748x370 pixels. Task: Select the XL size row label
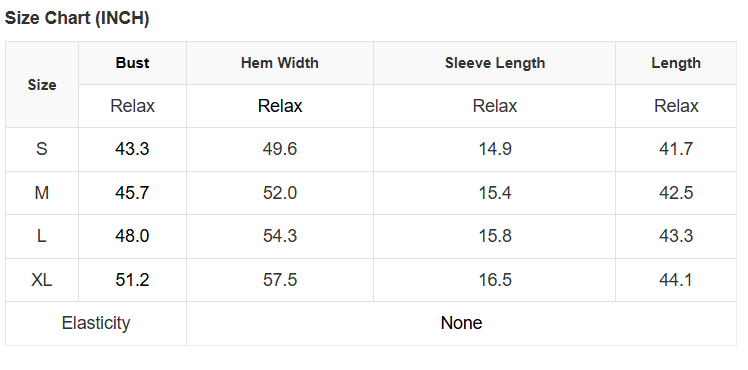pyautogui.click(x=42, y=280)
